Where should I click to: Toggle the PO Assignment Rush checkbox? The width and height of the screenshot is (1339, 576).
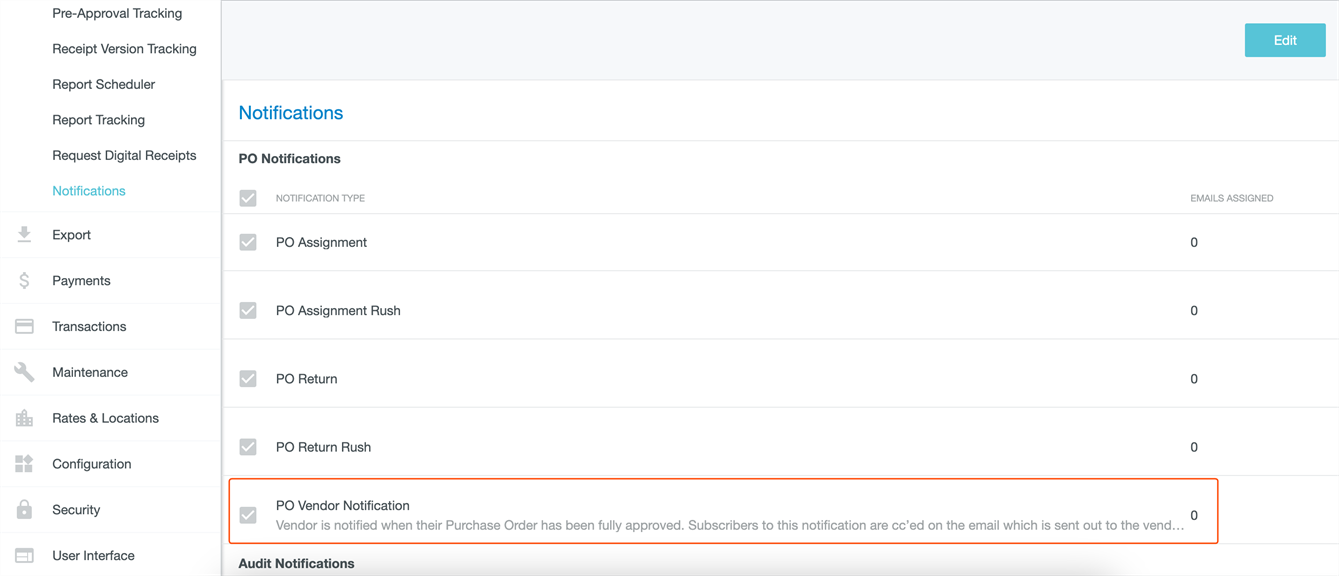coord(248,310)
